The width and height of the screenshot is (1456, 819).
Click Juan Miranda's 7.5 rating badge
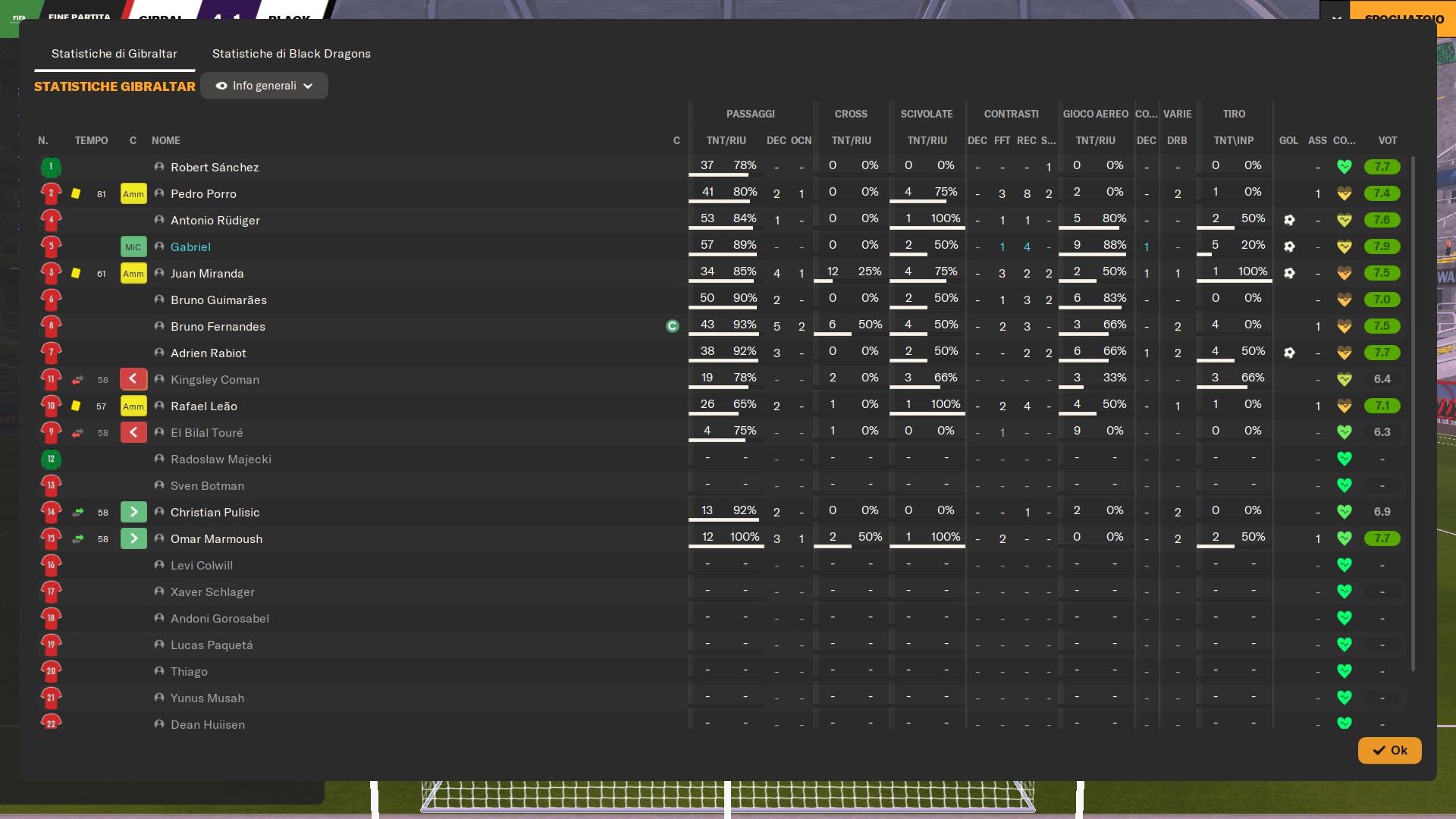click(1382, 273)
